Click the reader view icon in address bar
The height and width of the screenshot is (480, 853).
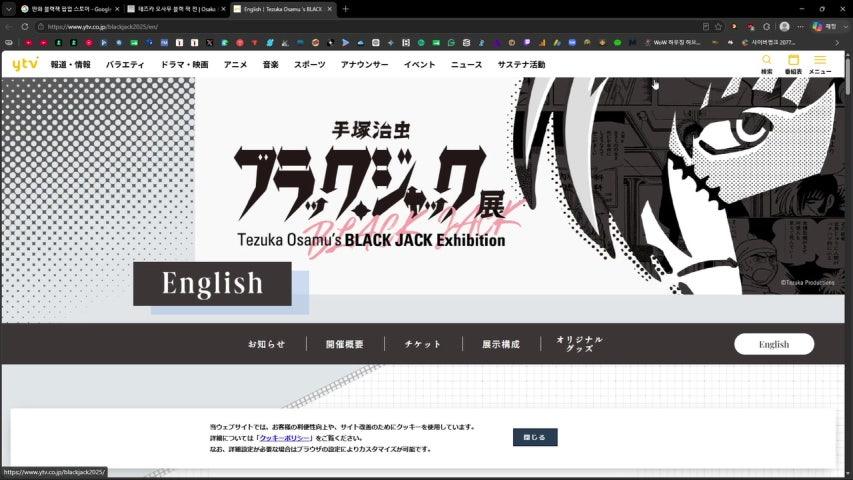tap(706, 26)
